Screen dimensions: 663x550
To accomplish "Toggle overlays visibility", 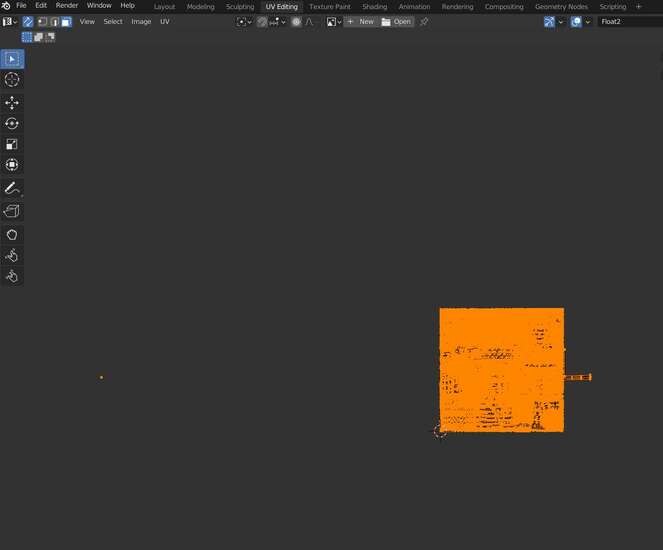I will (x=576, y=22).
